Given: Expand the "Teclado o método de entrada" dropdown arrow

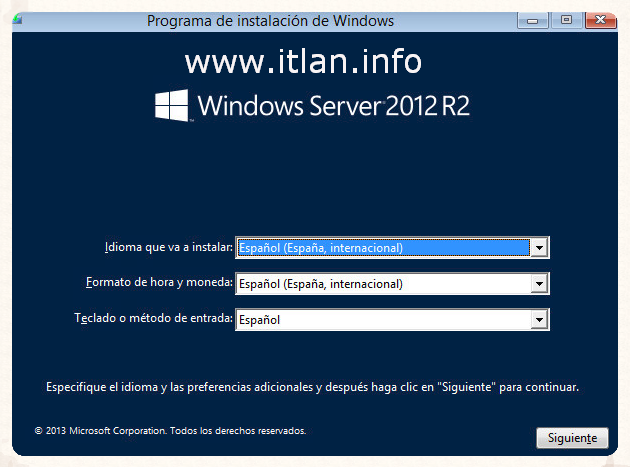Looking at the screenshot, I should click(540, 320).
